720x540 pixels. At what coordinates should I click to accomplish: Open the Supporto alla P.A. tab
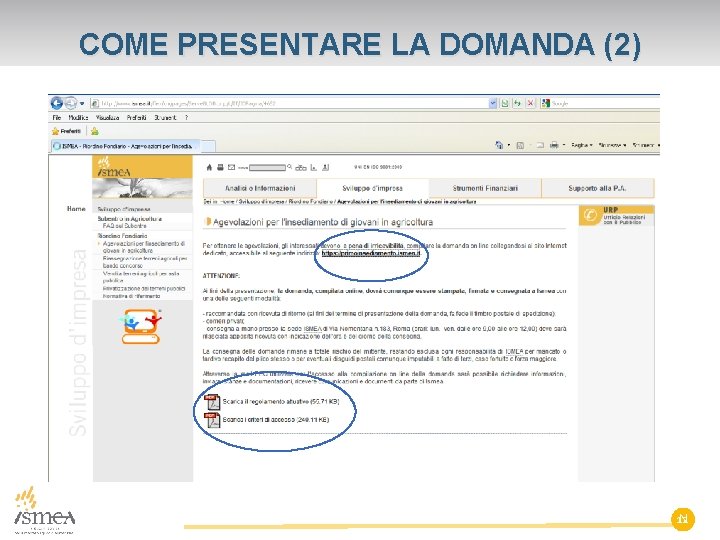597,188
